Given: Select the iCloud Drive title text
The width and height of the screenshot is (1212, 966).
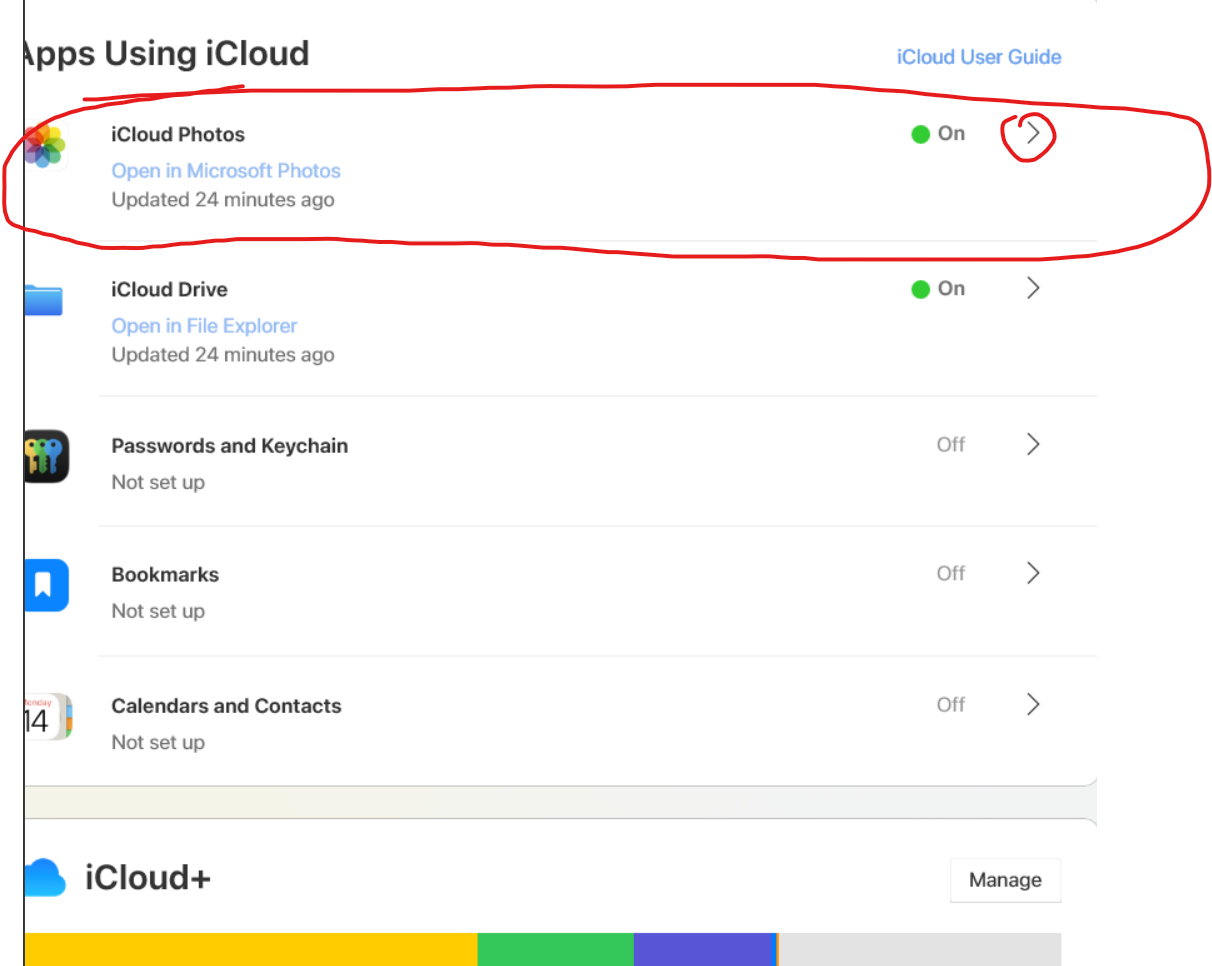Looking at the screenshot, I should pos(169,289).
